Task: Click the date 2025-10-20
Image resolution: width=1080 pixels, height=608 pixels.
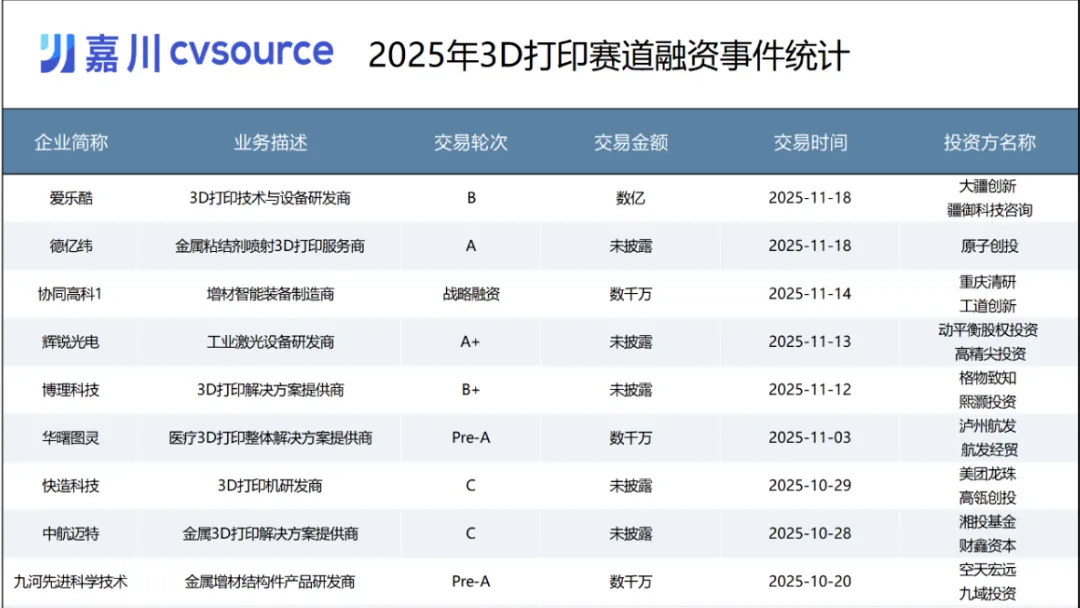Action: point(810,582)
